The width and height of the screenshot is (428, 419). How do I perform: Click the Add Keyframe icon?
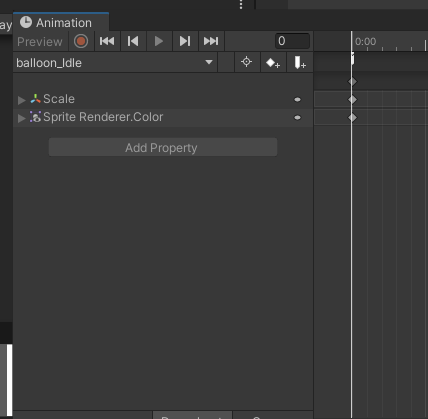pyautogui.click(x=273, y=62)
